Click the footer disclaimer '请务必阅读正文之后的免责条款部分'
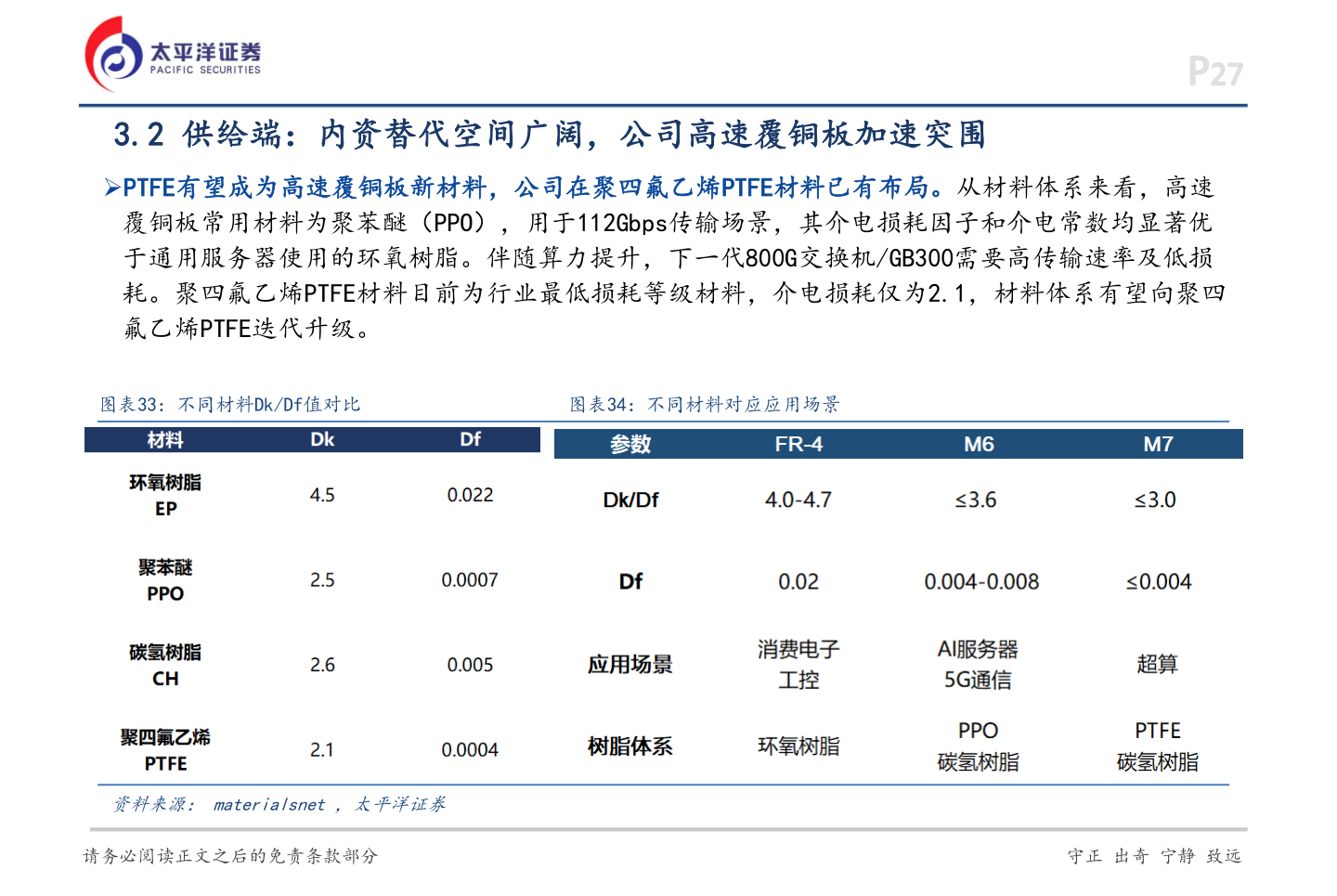The image size is (1337, 896). pyautogui.click(x=231, y=856)
